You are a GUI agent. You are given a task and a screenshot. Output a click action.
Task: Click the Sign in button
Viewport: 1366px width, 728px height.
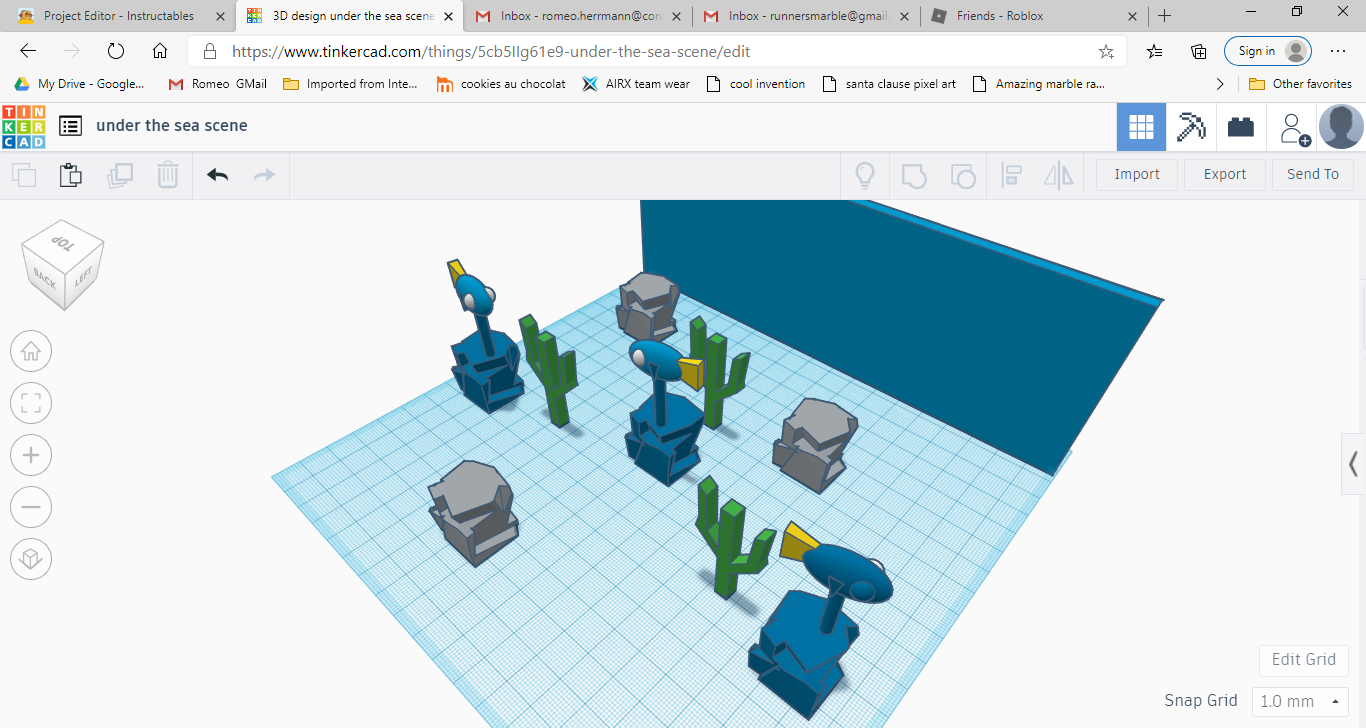[x=1268, y=51]
